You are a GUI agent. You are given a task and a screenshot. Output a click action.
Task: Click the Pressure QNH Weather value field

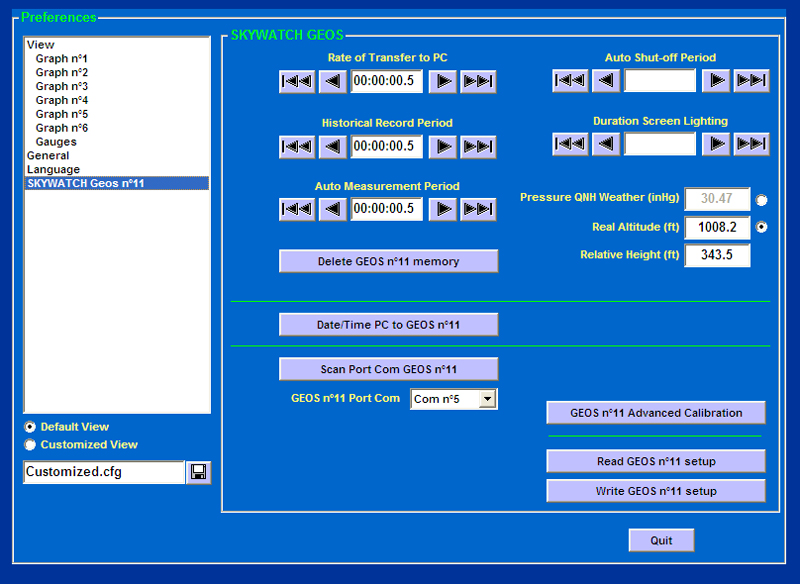tap(717, 199)
